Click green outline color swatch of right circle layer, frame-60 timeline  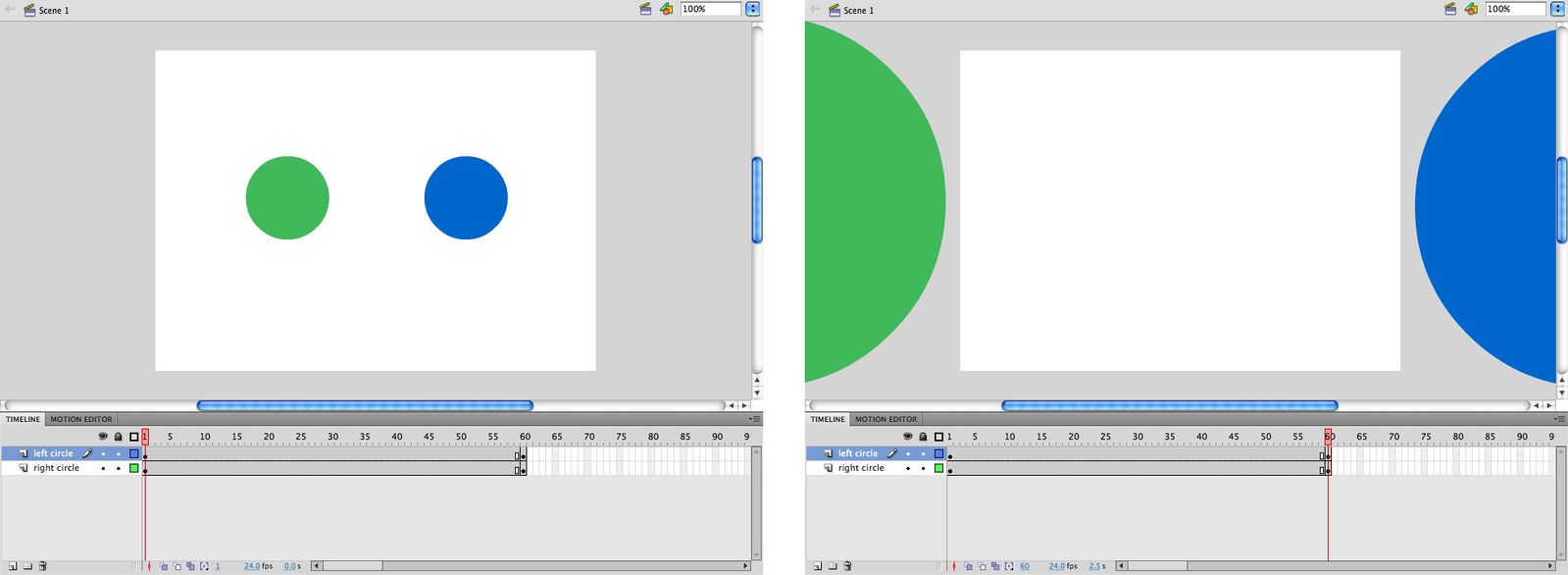pos(938,469)
